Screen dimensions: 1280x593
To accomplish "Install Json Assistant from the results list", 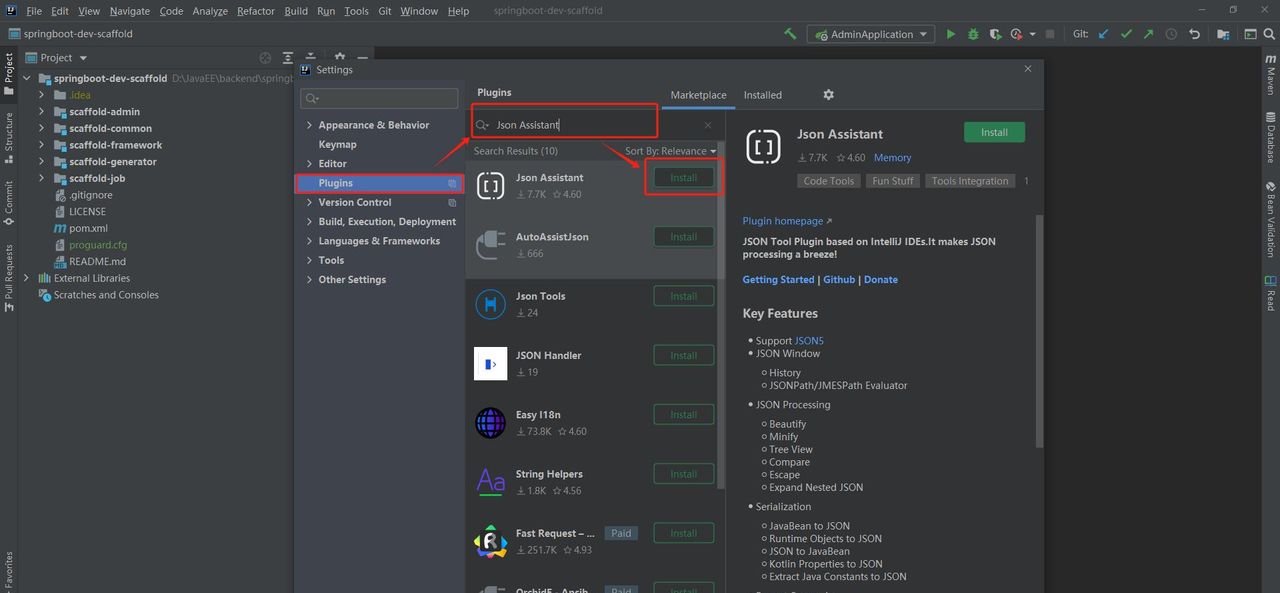I will click(x=683, y=178).
